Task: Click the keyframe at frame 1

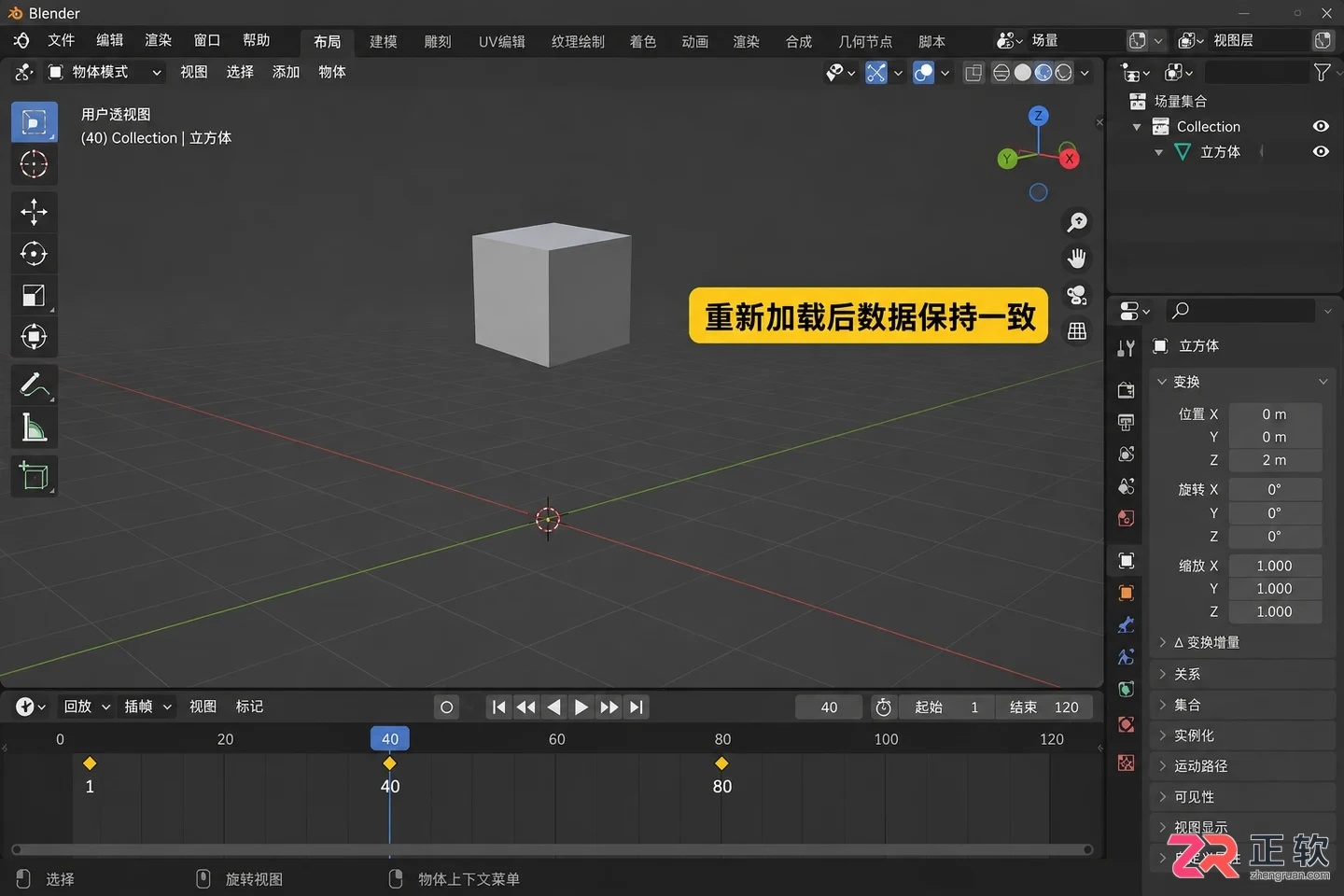Action: (90, 763)
